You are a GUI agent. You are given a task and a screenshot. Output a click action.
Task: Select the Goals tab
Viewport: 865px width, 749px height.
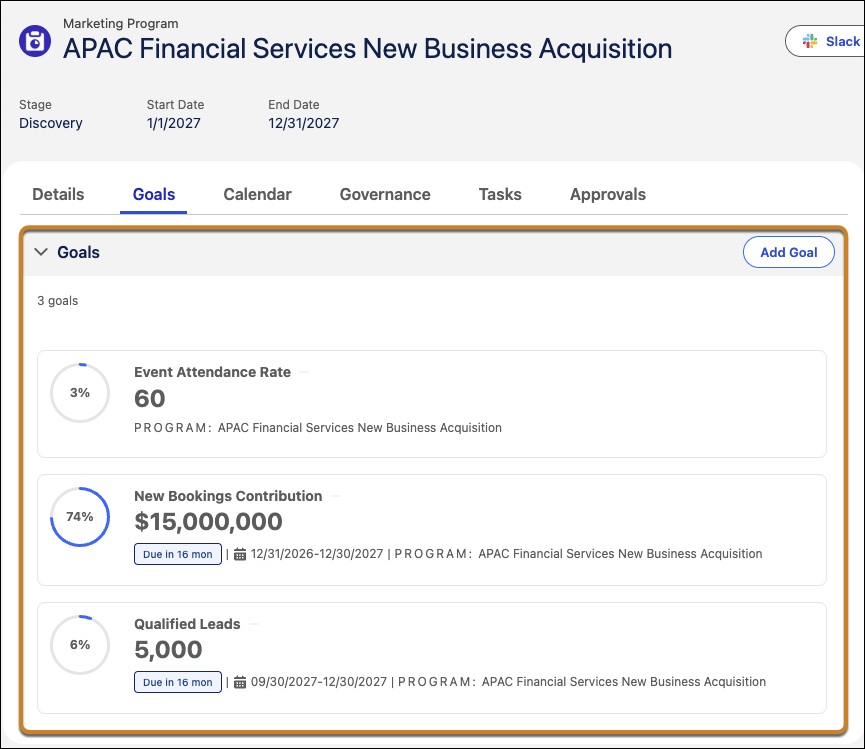(x=154, y=194)
